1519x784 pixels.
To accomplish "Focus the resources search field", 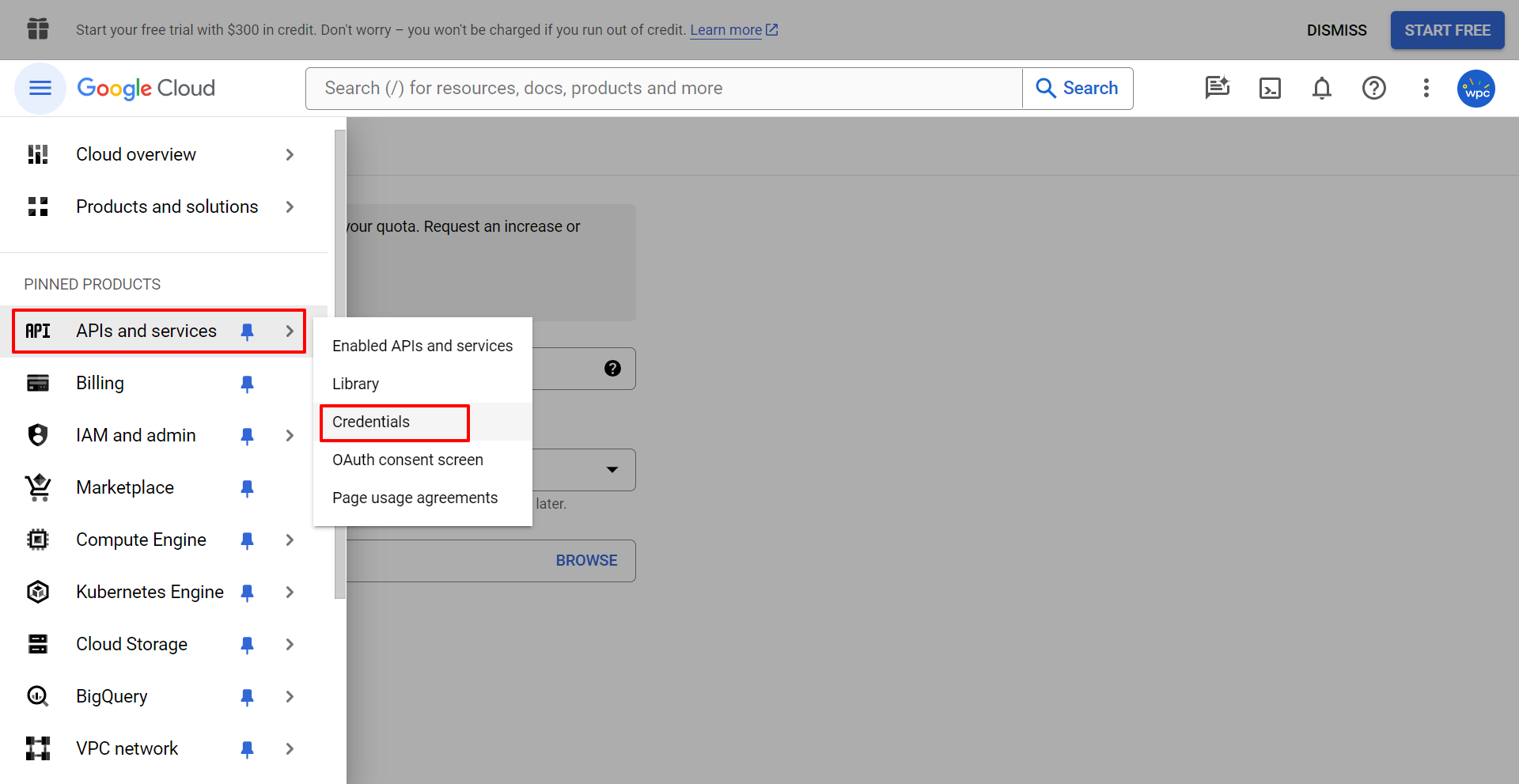I will click(664, 88).
